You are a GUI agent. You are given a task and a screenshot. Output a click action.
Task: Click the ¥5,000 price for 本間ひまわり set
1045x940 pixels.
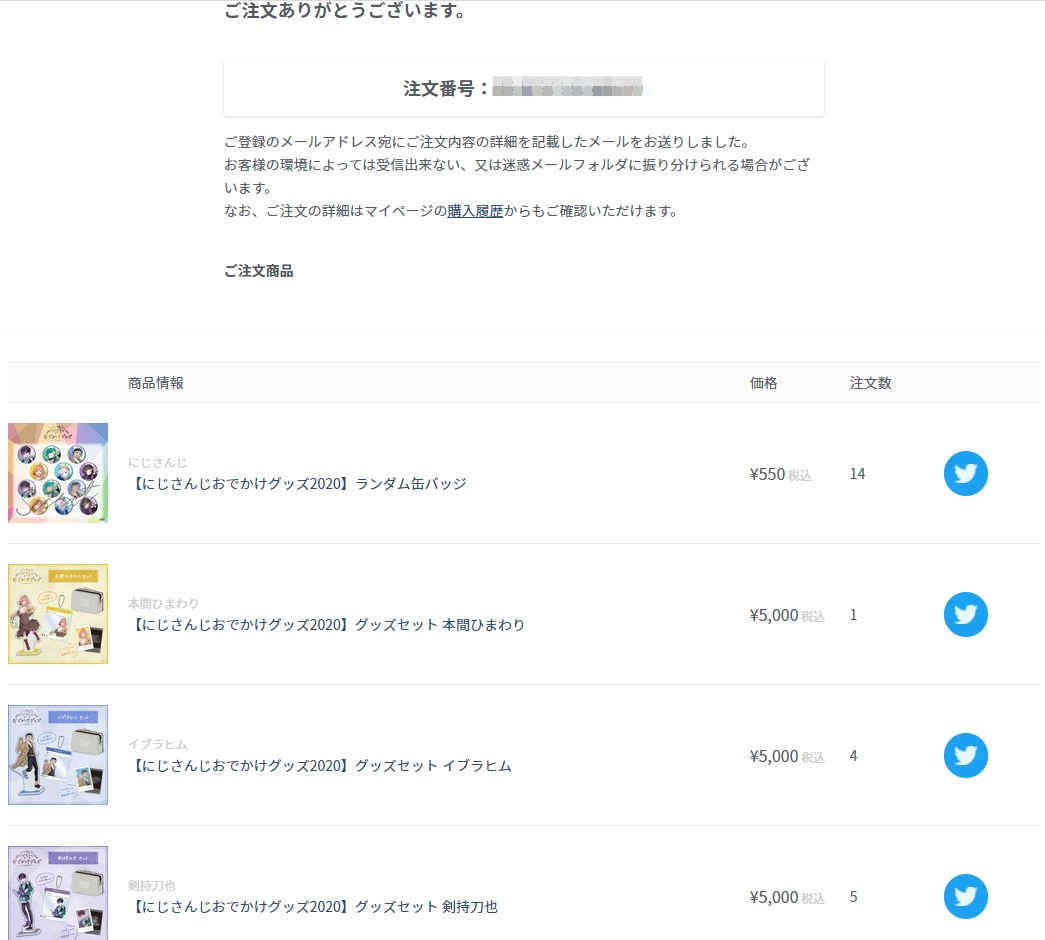(774, 615)
